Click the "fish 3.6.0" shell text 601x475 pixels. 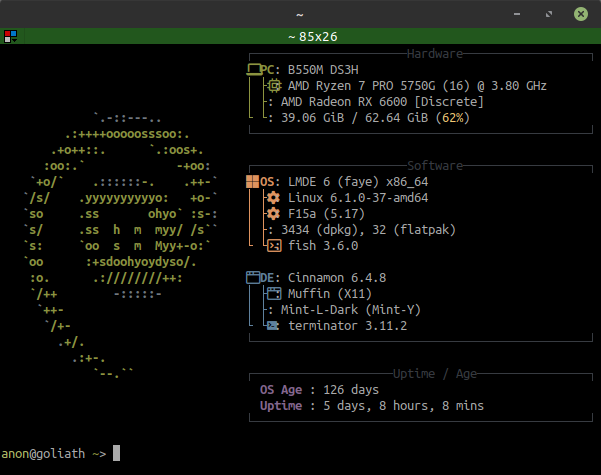click(x=323, y=245)
